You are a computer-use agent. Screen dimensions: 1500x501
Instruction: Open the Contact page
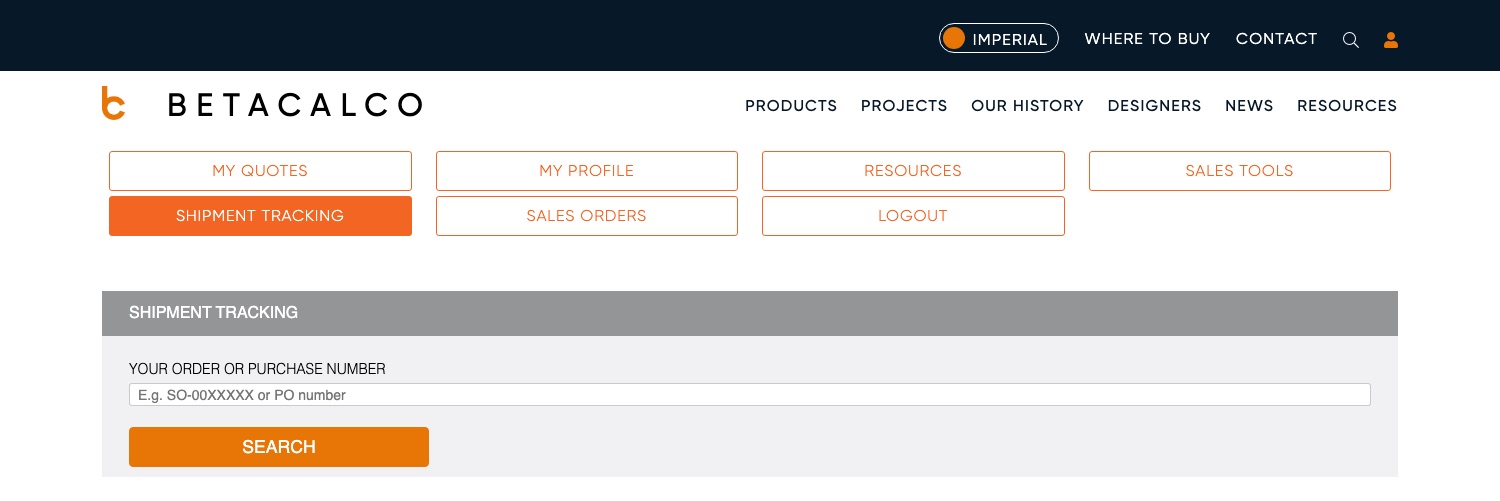(1276, 39)
